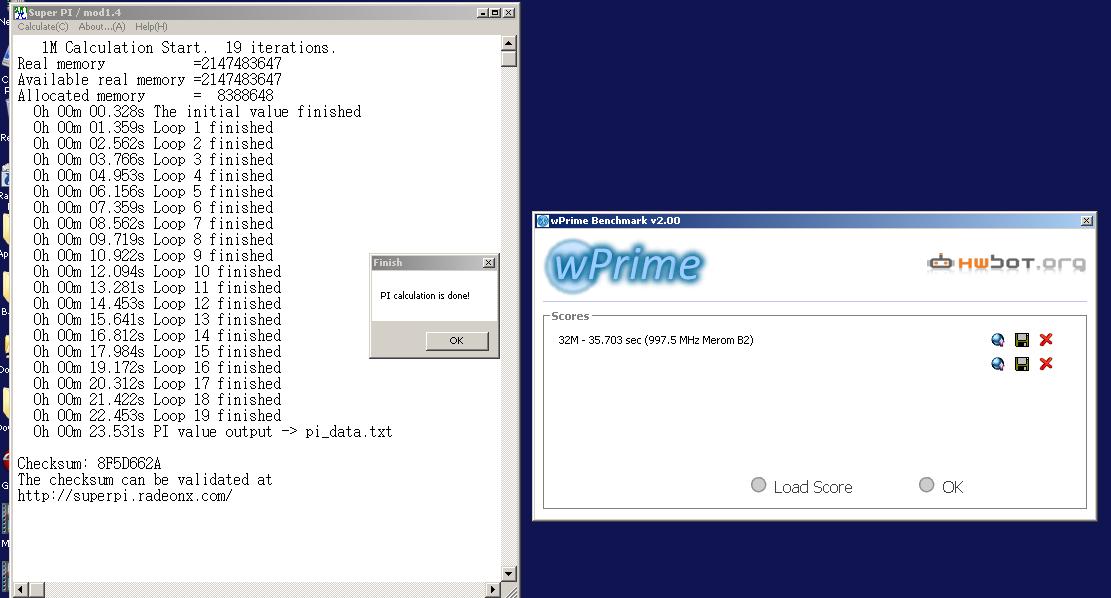Image resolution: width=1111 pixels, height=598 pixels.
Task: Minimize the Super PI window
Action: [483, 13]
